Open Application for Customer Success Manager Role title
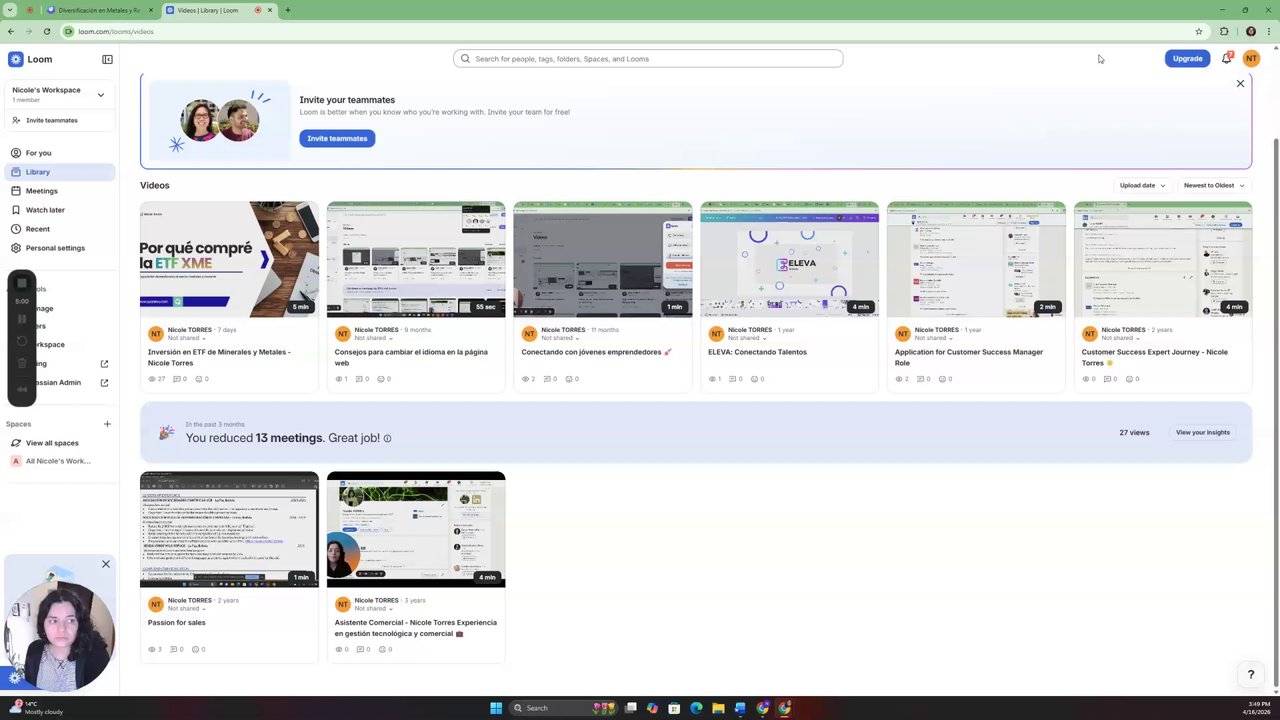The width and height of the screenshot is (1280, 720). pyautogui.click(x=968, y=357)
